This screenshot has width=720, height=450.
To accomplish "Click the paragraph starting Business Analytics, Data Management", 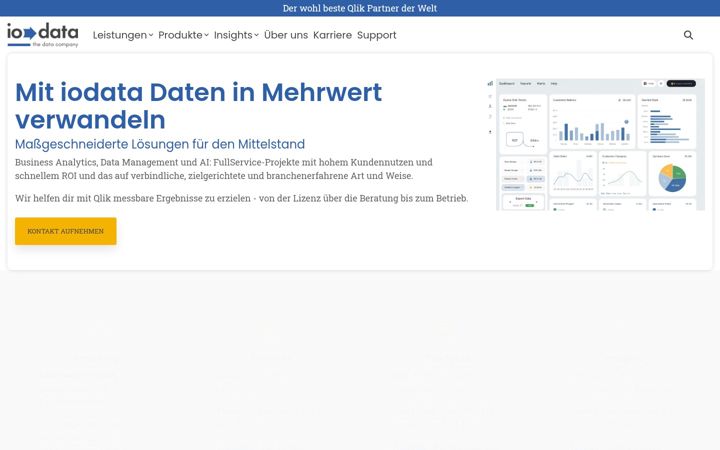I will 224,169.
